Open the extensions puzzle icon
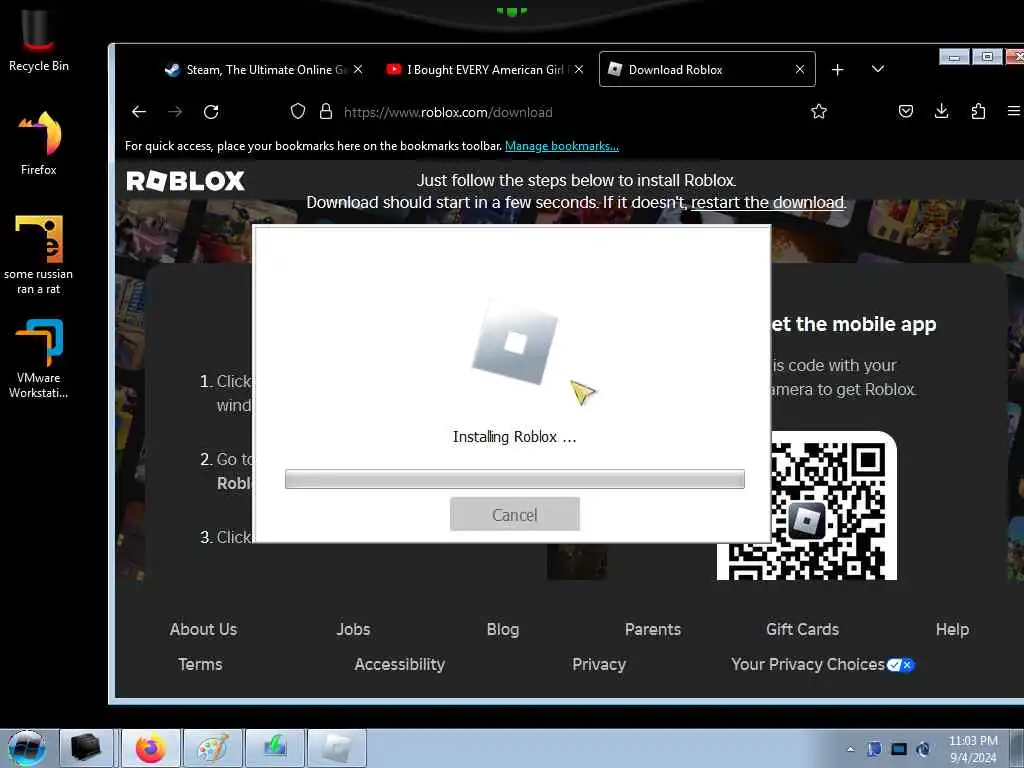 coord(978,112)
